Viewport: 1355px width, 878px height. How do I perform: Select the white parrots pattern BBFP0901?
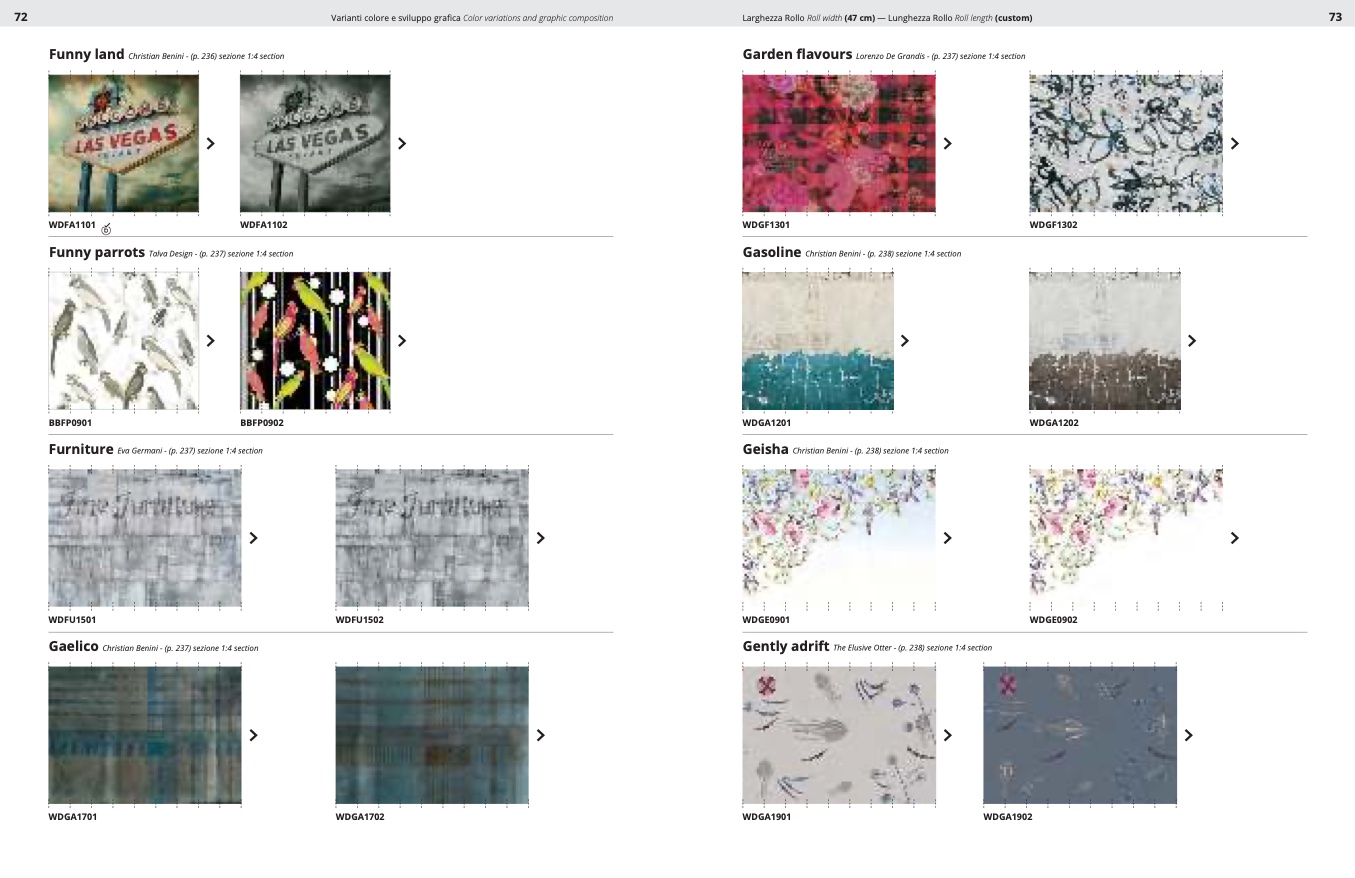(123, 341)
